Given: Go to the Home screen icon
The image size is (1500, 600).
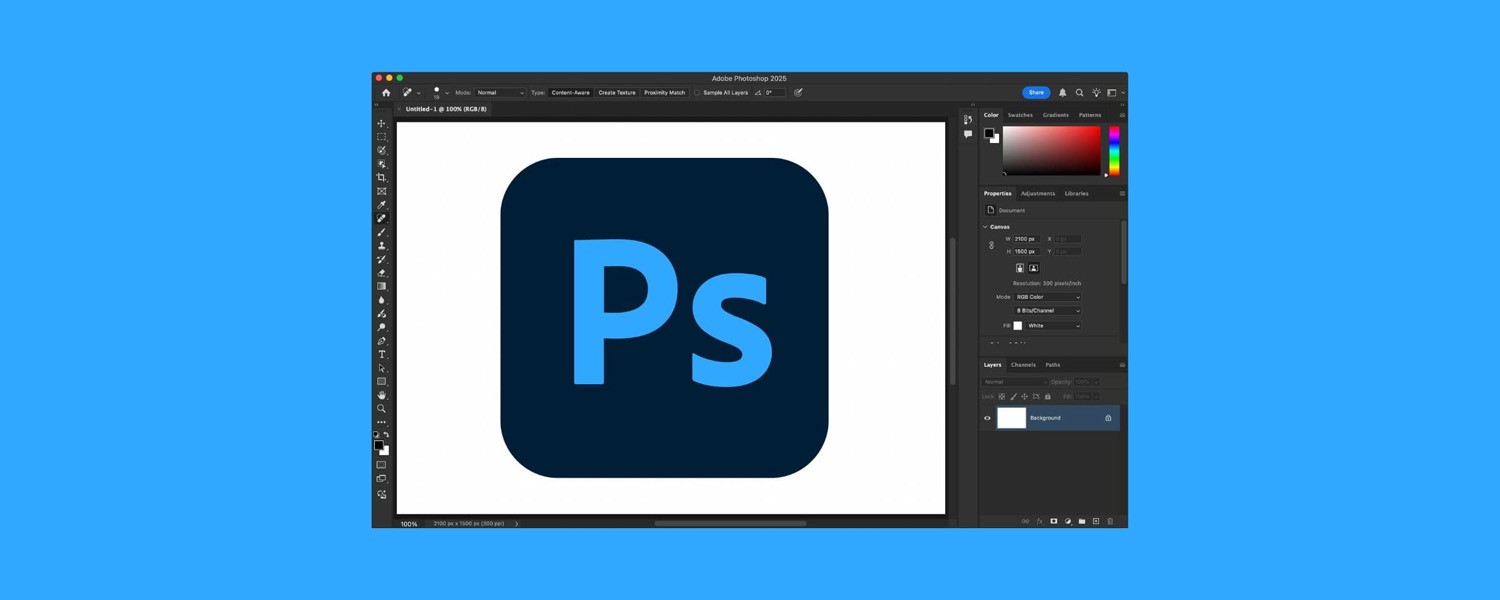Looking at the screenshot, I should 386,92.
